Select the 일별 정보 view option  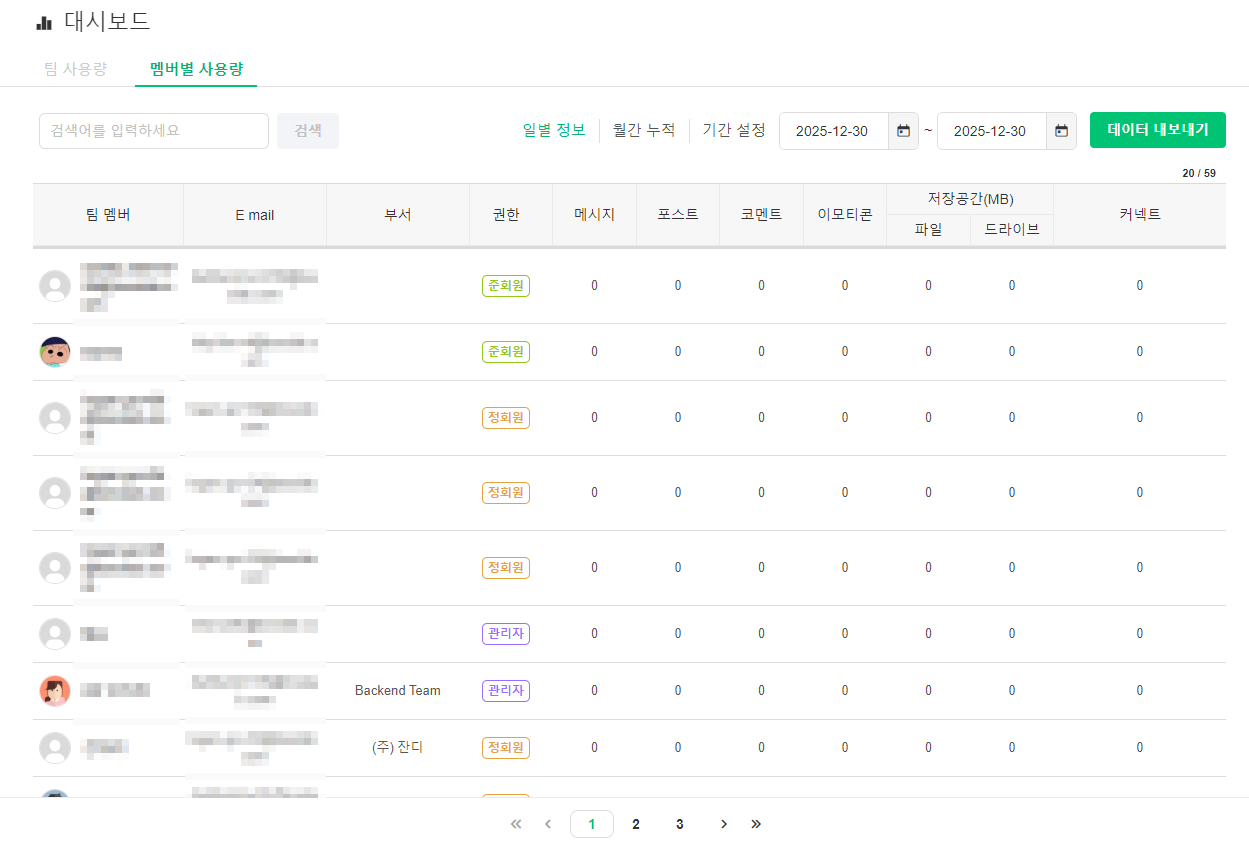[x=554, y=130]
